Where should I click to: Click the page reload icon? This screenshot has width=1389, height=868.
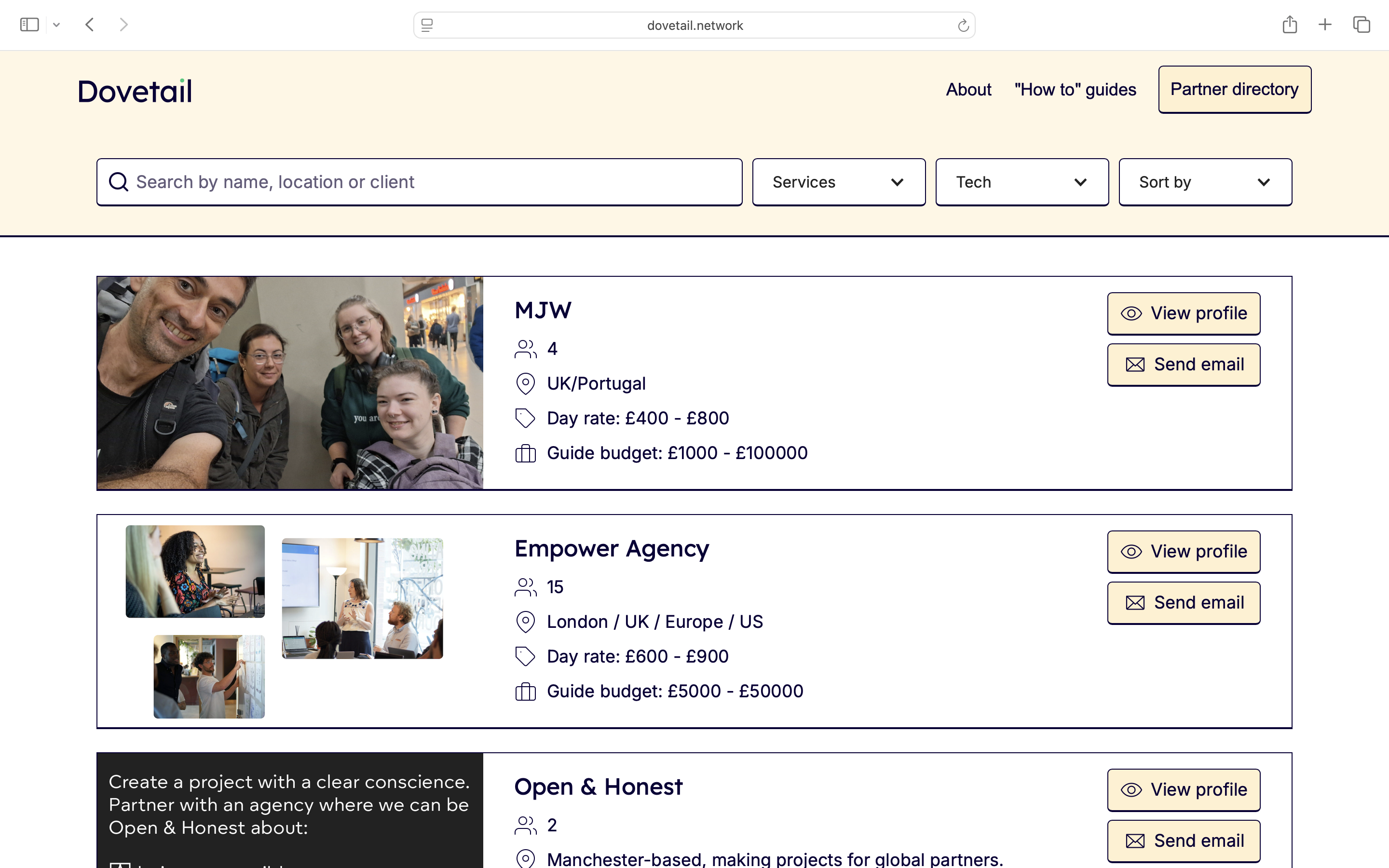963,25
